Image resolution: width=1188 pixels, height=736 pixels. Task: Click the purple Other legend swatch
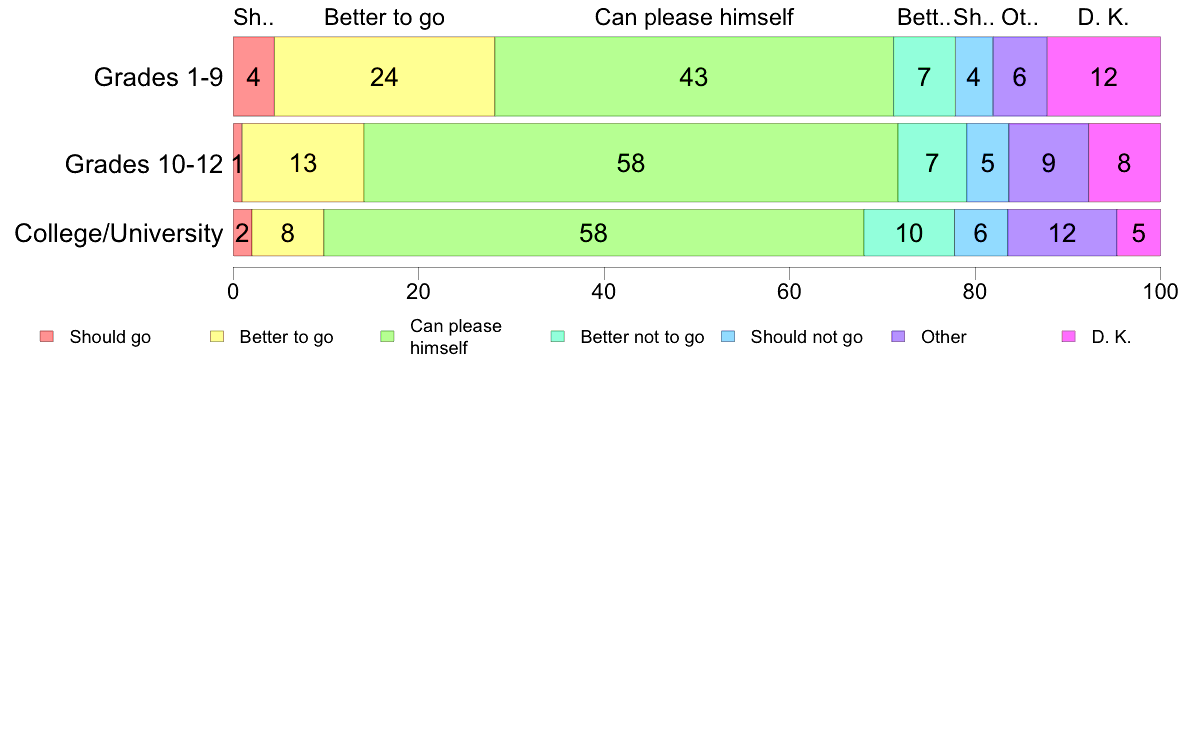(x=899, y=337)
